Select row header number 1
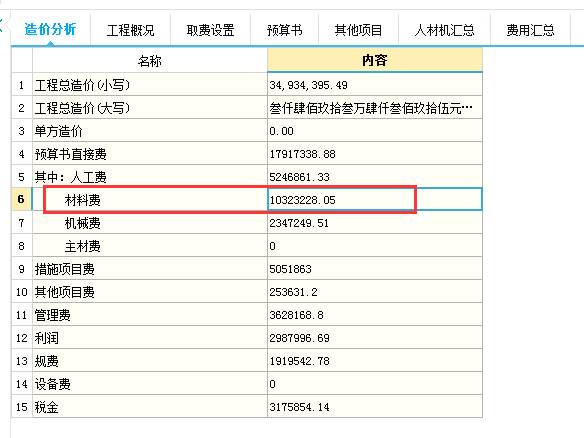Viewport: 584px width, 438px height. pos(22,85)
